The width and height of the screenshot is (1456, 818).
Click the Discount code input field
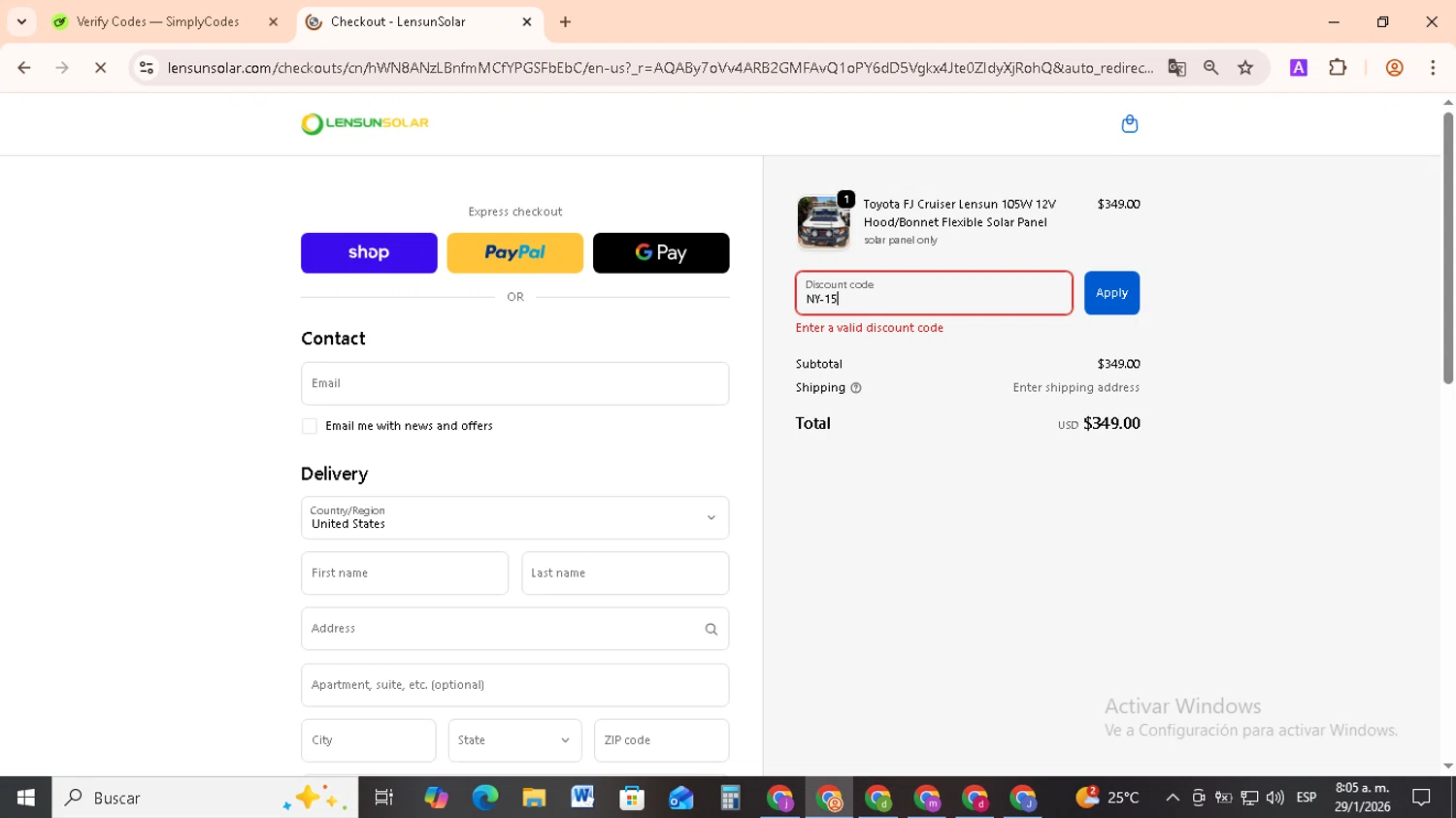point(934,293)
